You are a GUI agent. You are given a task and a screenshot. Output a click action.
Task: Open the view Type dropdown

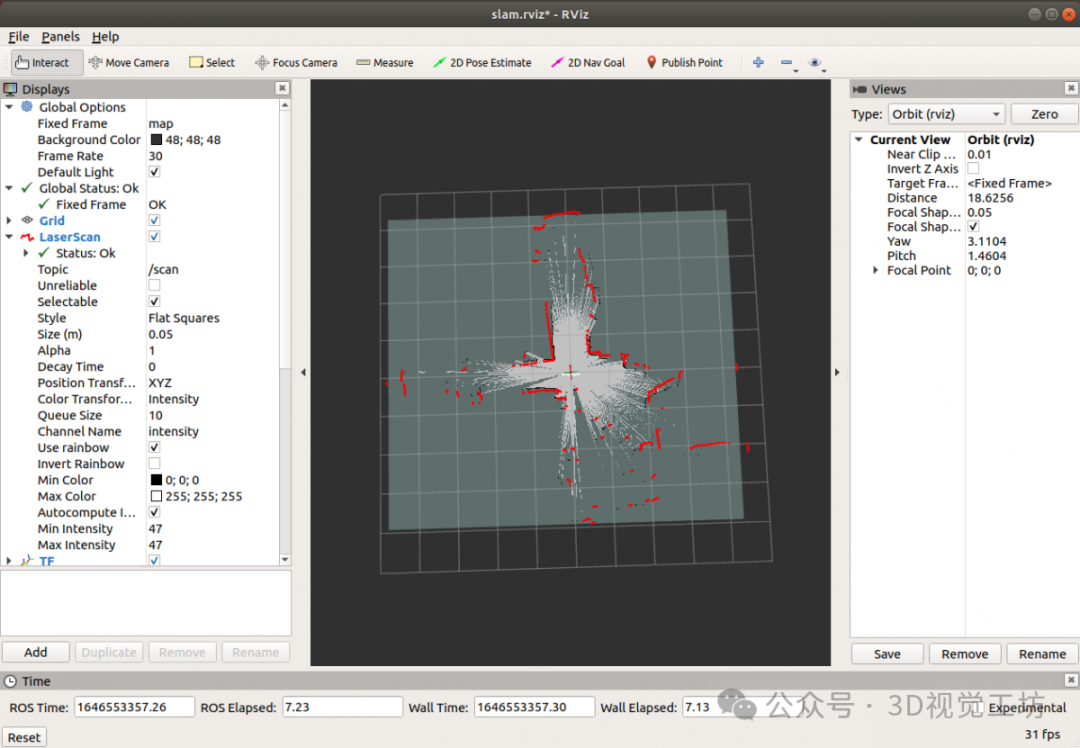click(946, 114)
